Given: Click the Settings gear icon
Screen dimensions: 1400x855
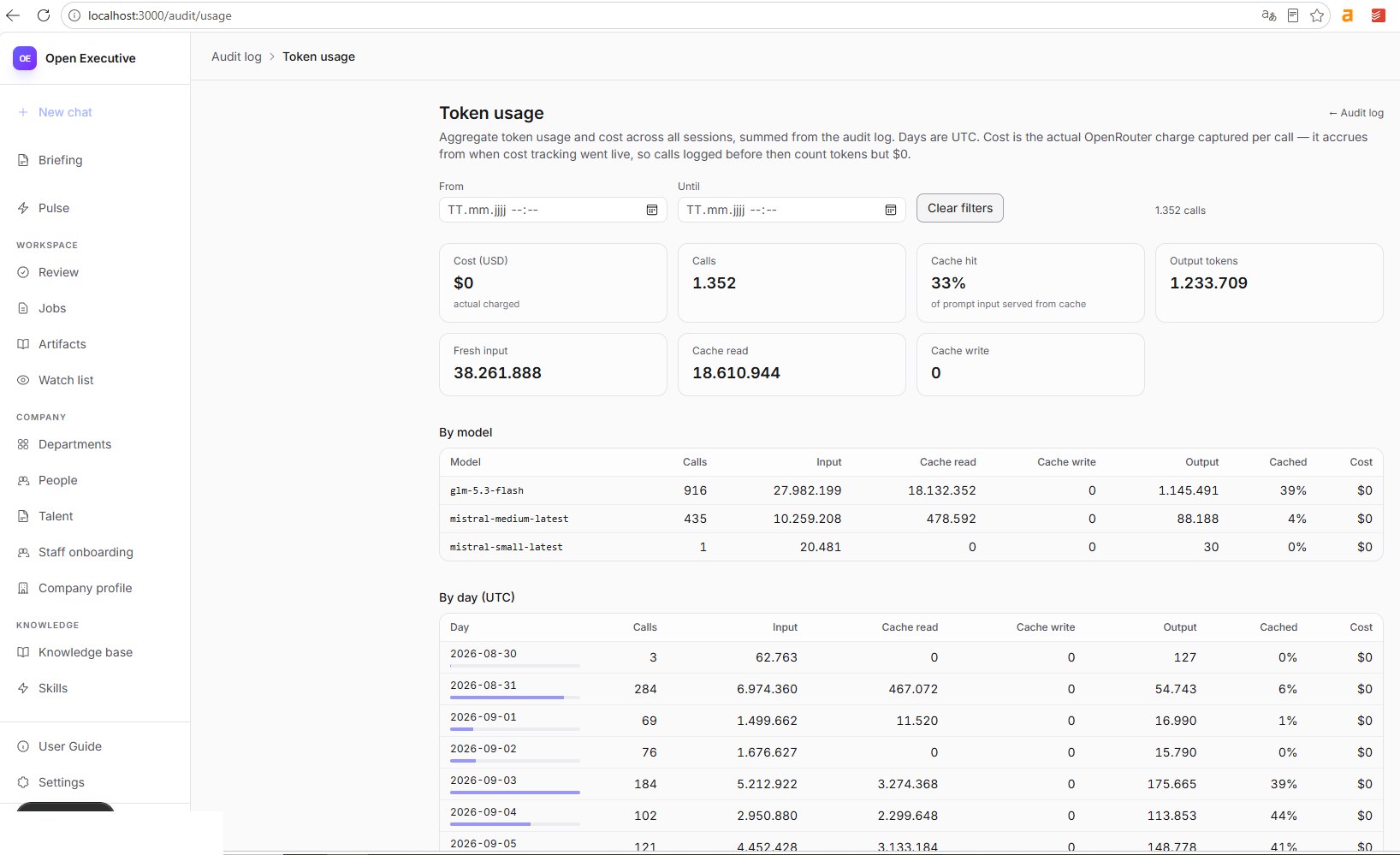Looking at the screenshot, I should (x=23, y=782).
